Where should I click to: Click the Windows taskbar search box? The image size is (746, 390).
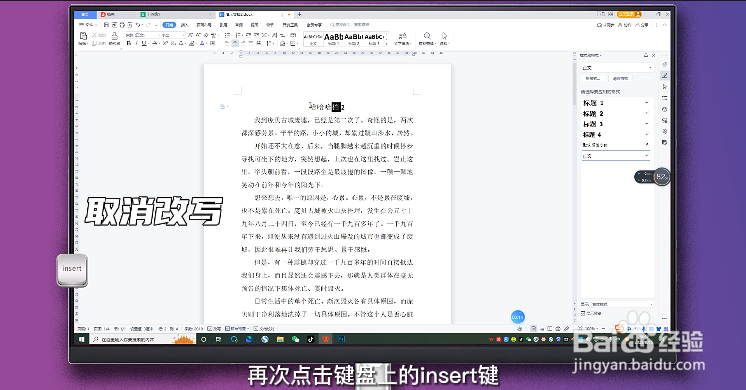(142, 339)
